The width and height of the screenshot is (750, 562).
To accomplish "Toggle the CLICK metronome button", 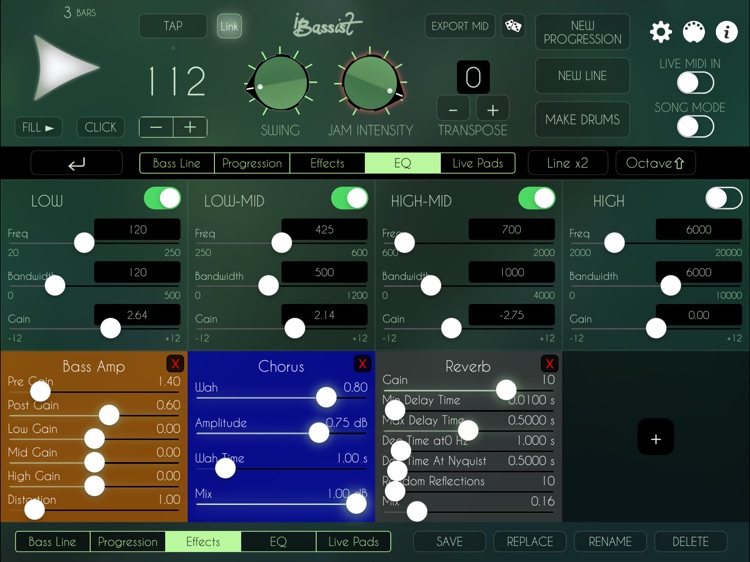I will click(100, 127).
